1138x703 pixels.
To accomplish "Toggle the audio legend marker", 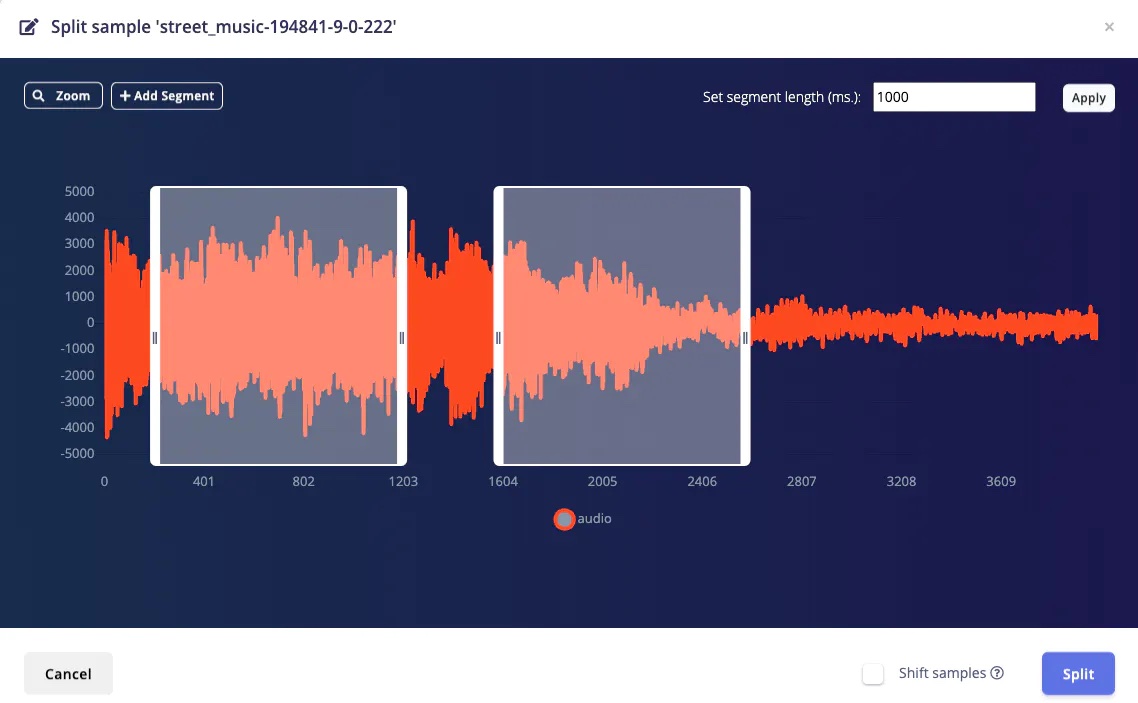I will [x=564, y=519].
